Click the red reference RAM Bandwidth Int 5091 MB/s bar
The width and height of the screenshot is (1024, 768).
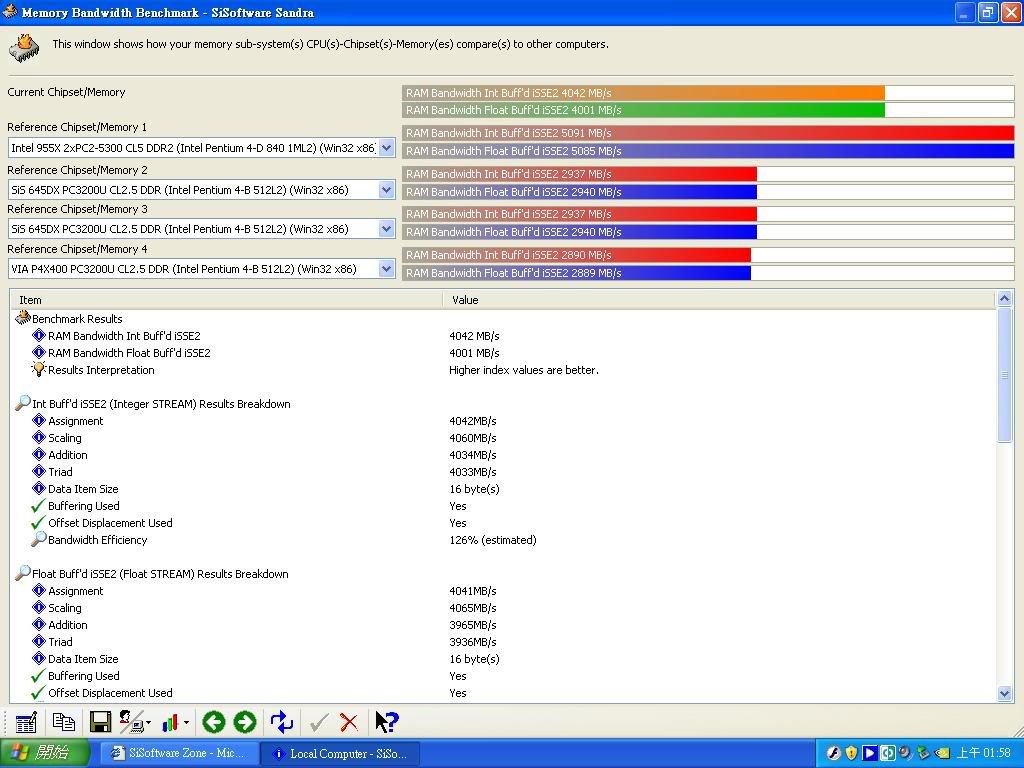709,133
